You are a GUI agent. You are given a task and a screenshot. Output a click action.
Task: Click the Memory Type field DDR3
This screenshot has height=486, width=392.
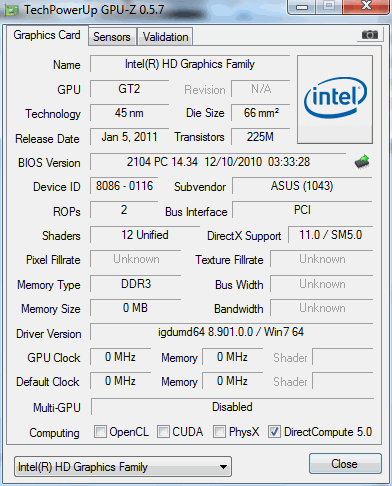(x=136, y=284)
